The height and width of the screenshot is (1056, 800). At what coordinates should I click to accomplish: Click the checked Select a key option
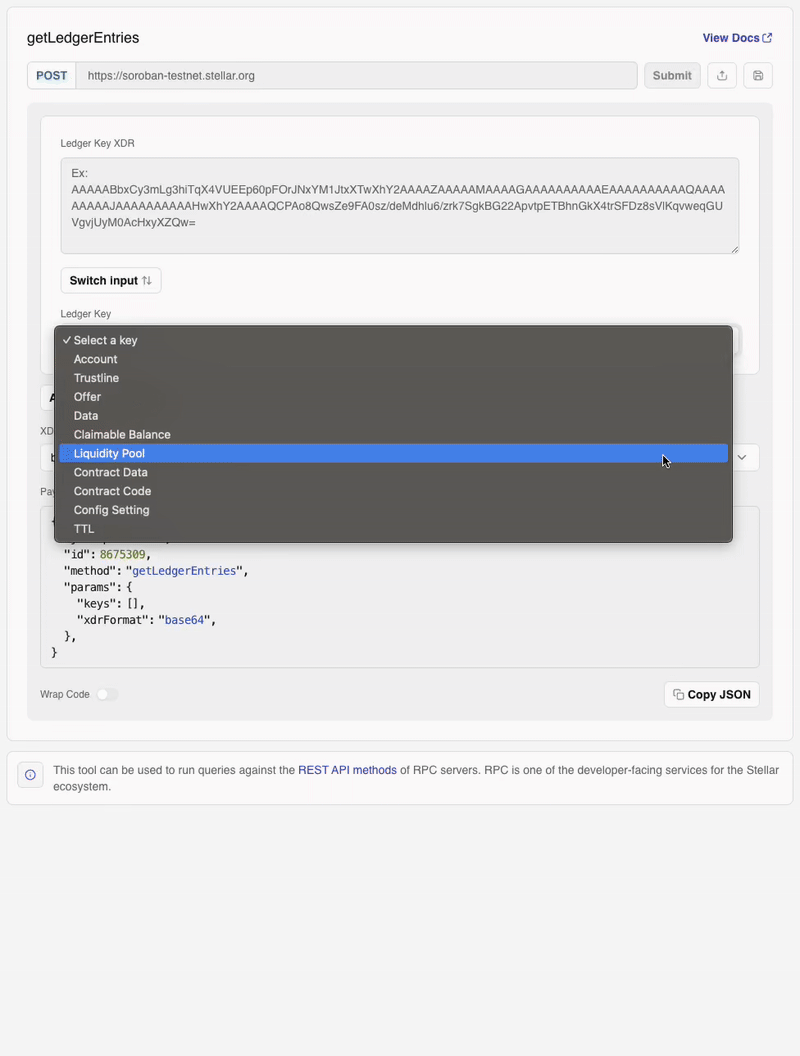tap(105, 340)
